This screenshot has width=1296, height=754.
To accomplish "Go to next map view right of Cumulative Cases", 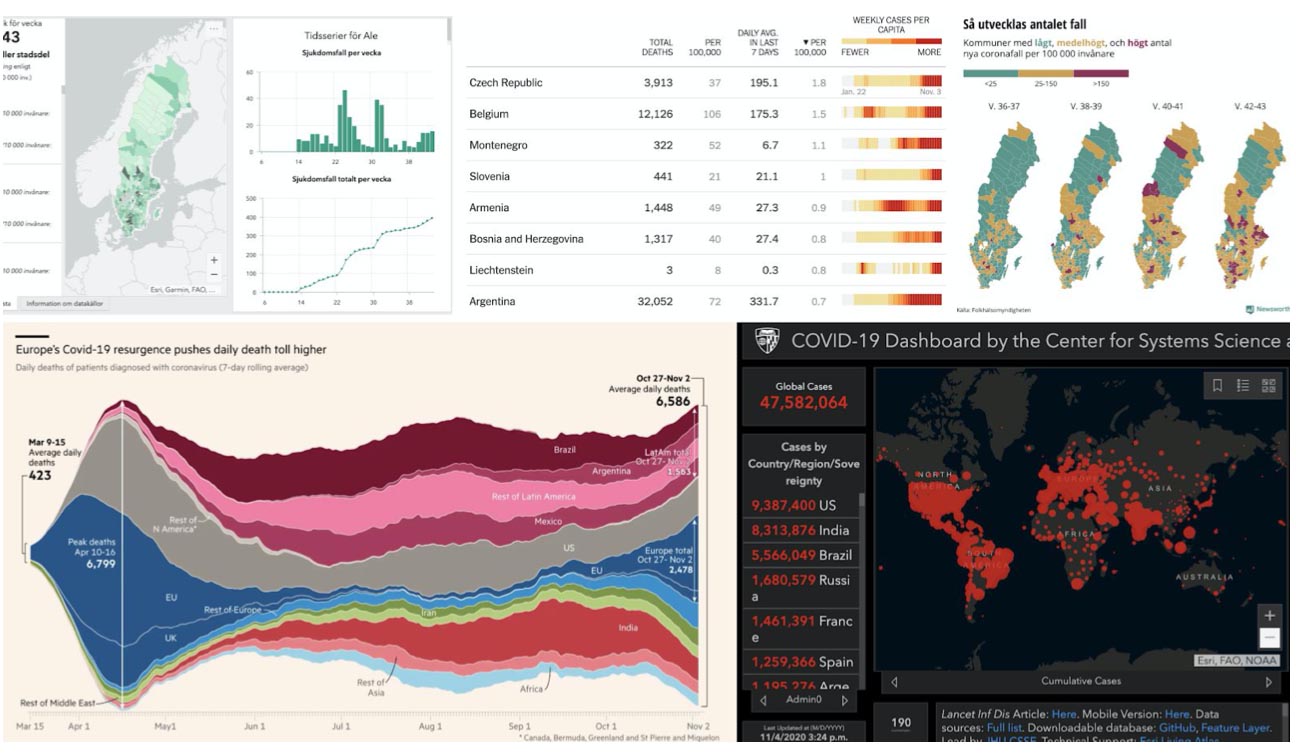I will (1268, 682).
